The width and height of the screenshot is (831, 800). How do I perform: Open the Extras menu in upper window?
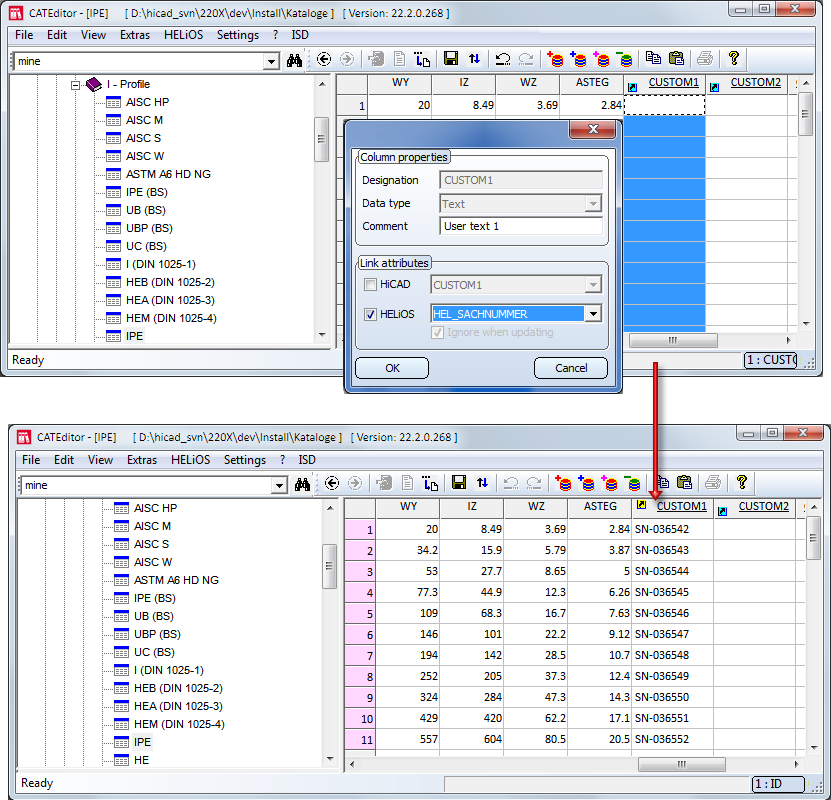(x=134, y=35)
